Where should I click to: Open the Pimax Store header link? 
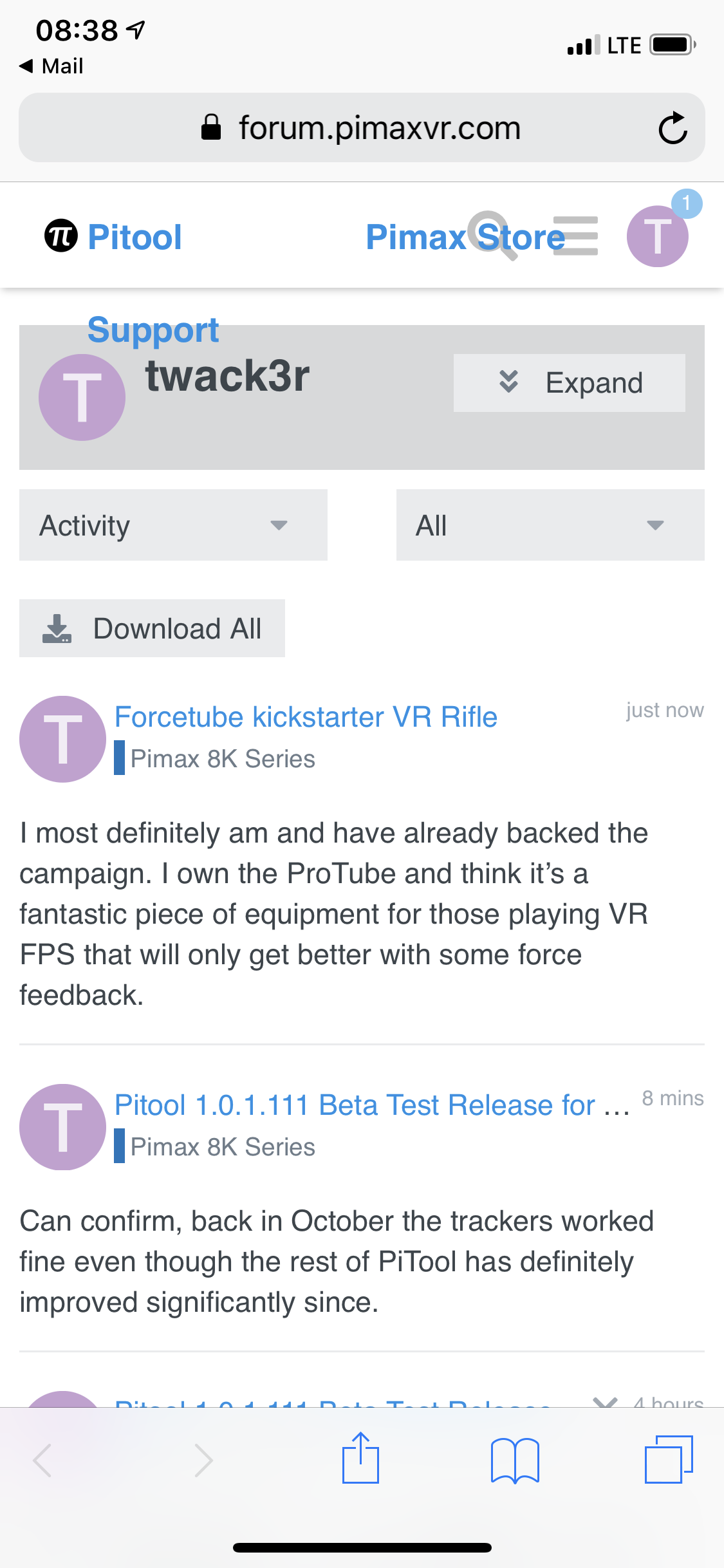[465, 237]
